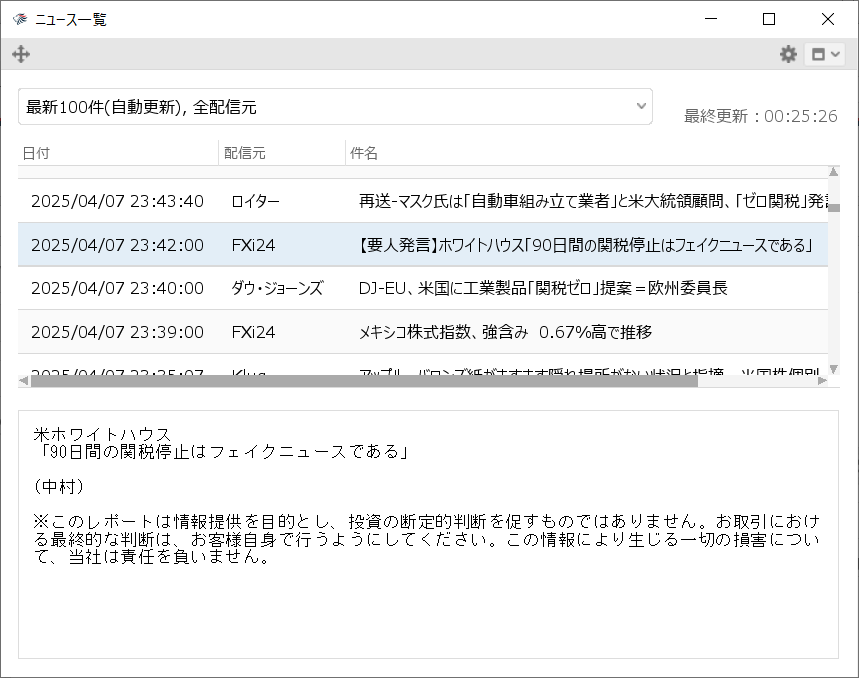Select the メキシコ株式指数 headline
Screen dimensions: 859x678
(x=505, y=332)
